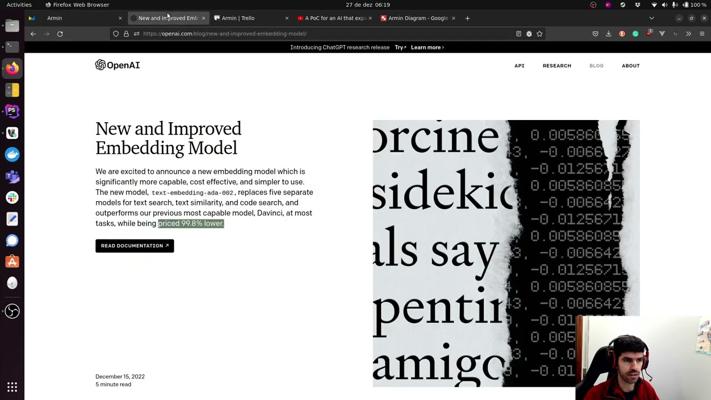Open OBS Studio from the dock
The height and width of the screenshot is (400, 711).
[12, 311]
